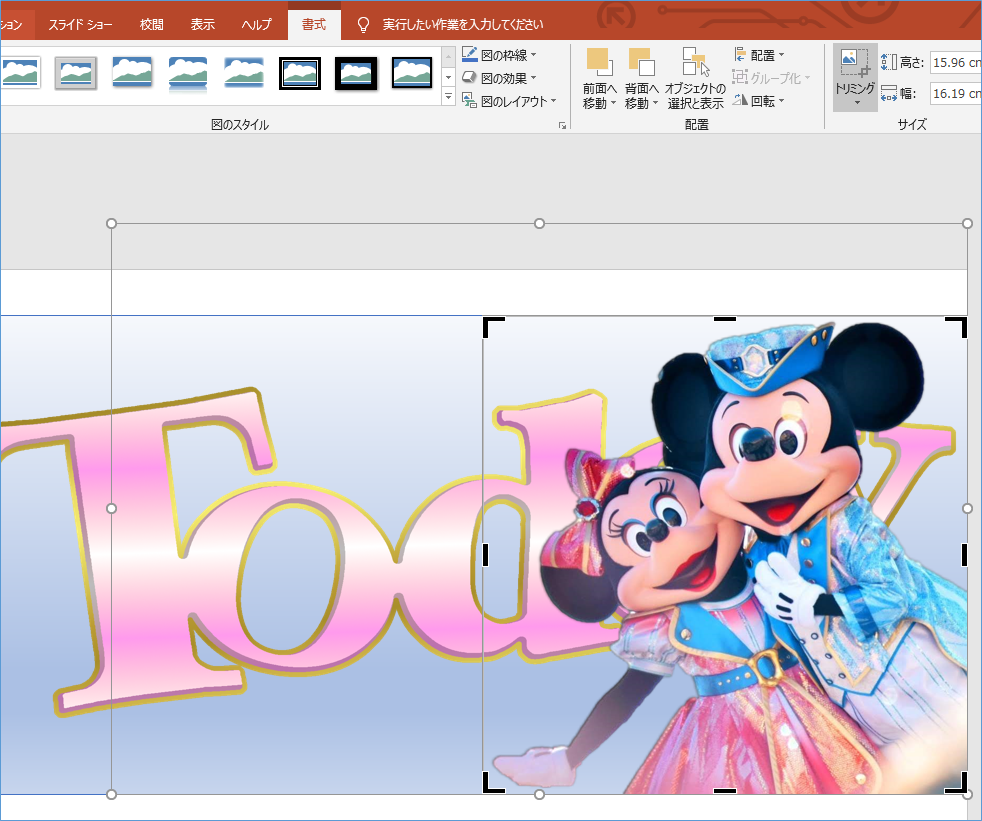Screen dimensions: 982x821
Task: Click the トリミング crop icon
Action: (855, 63)
